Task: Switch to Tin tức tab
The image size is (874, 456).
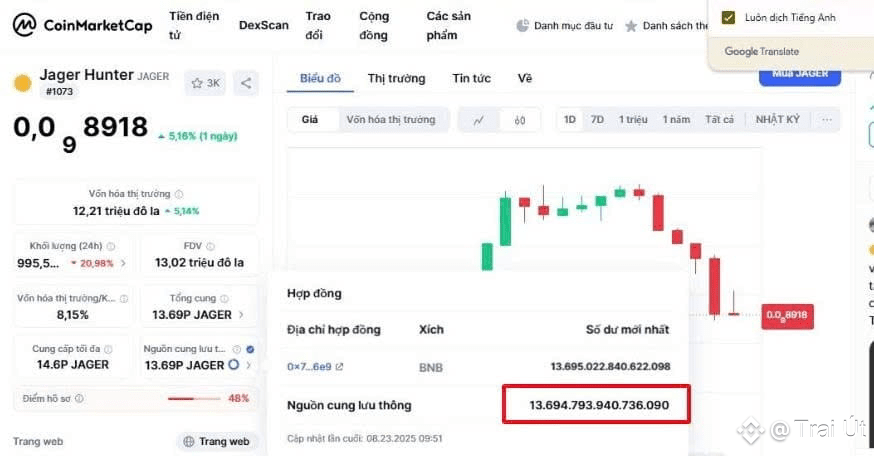Action: [x=472, y=79]
